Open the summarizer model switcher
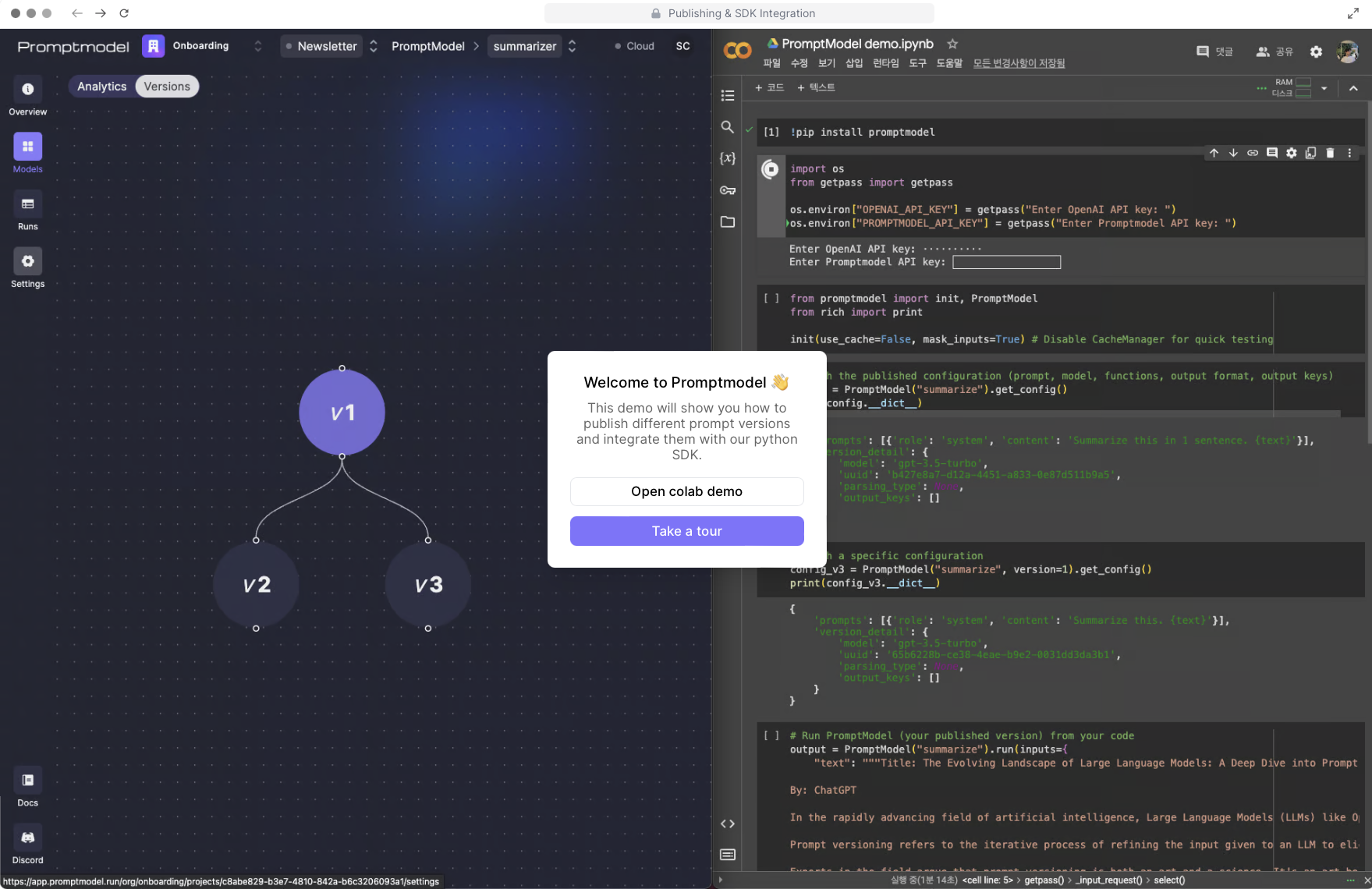The height and width of the screenshot is (889, 1372). pyautogui.click(x=572, y=46)
